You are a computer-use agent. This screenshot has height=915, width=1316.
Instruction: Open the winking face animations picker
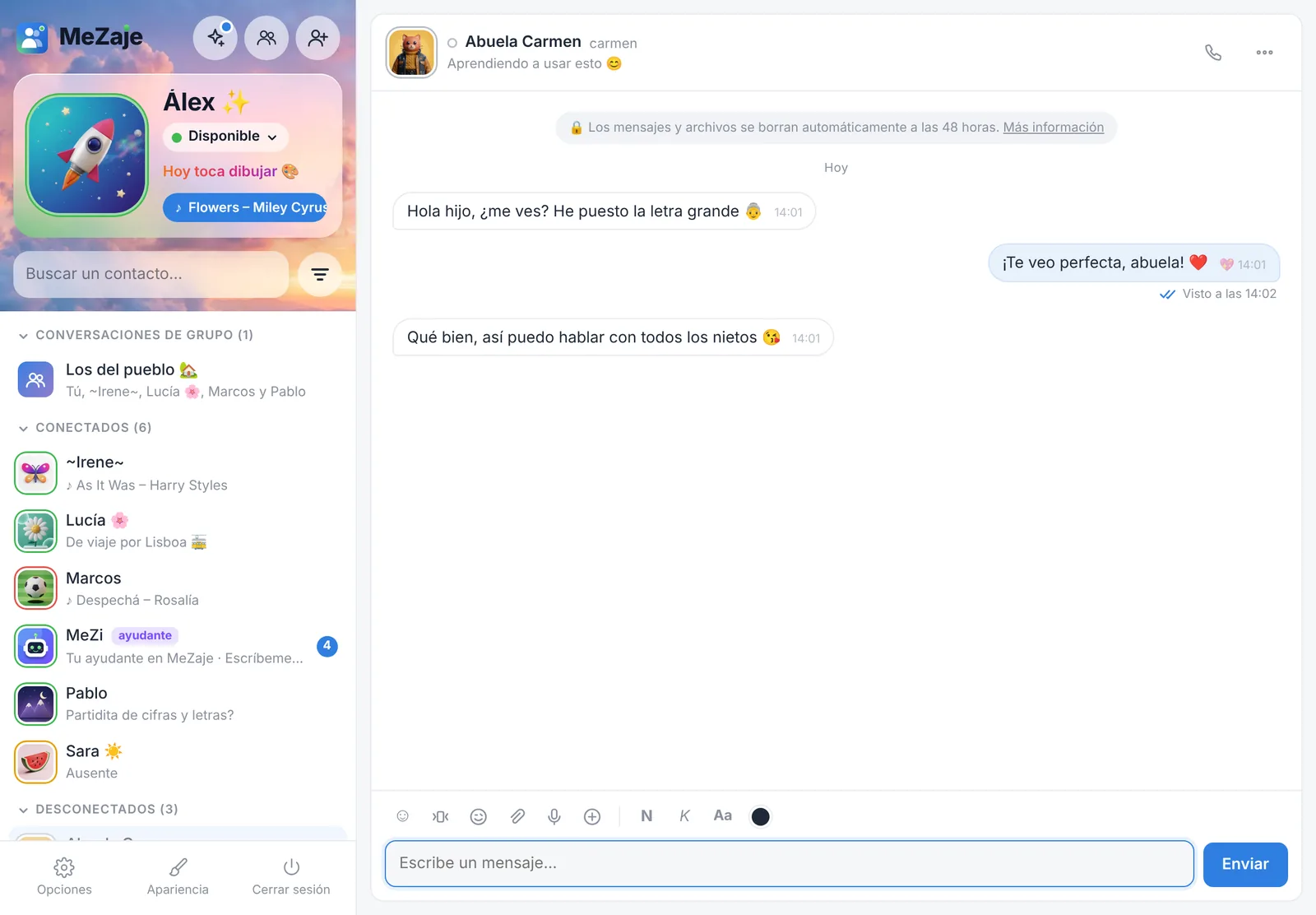479,816
